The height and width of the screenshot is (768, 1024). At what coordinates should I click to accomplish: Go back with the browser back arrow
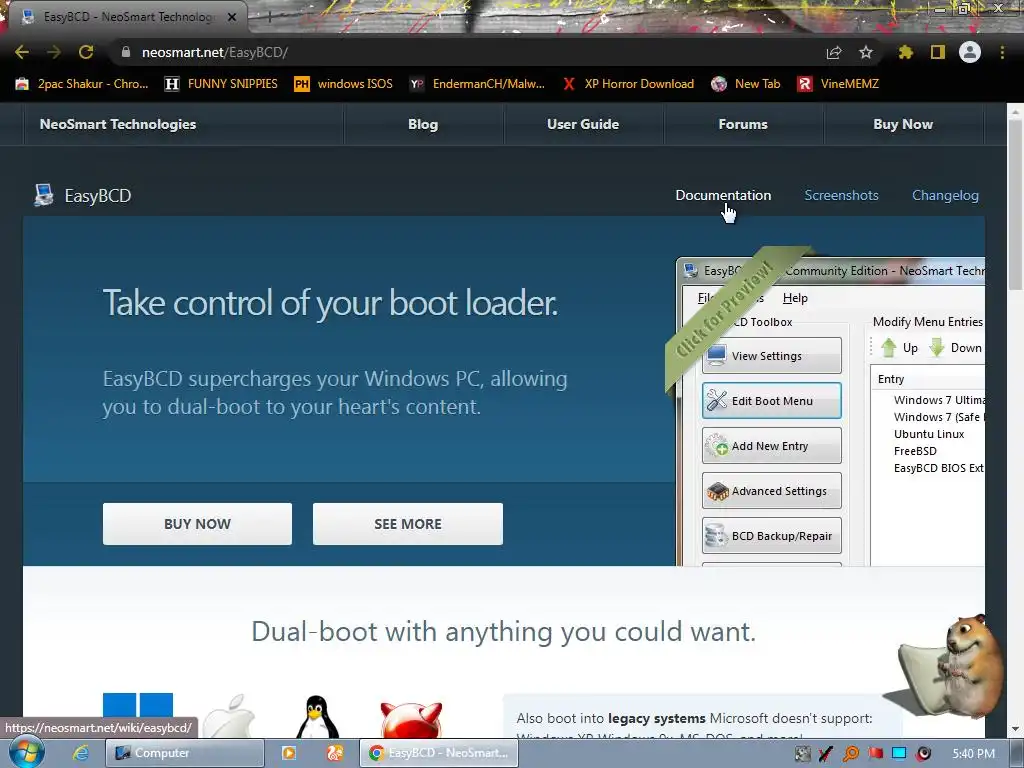coord(22,52)
